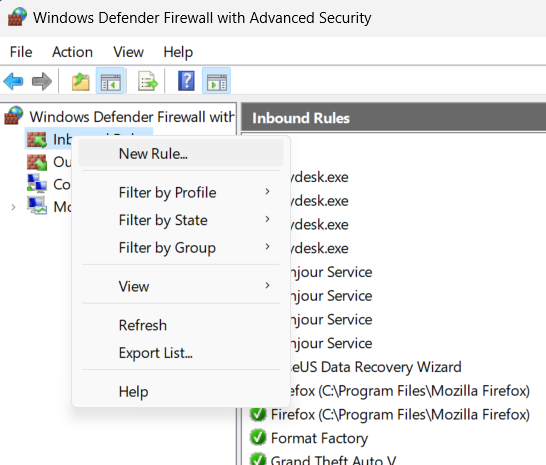This screenshot has height=465, width=546.
Task: Choose New Rule... from context menu
Action: [181, 154]
